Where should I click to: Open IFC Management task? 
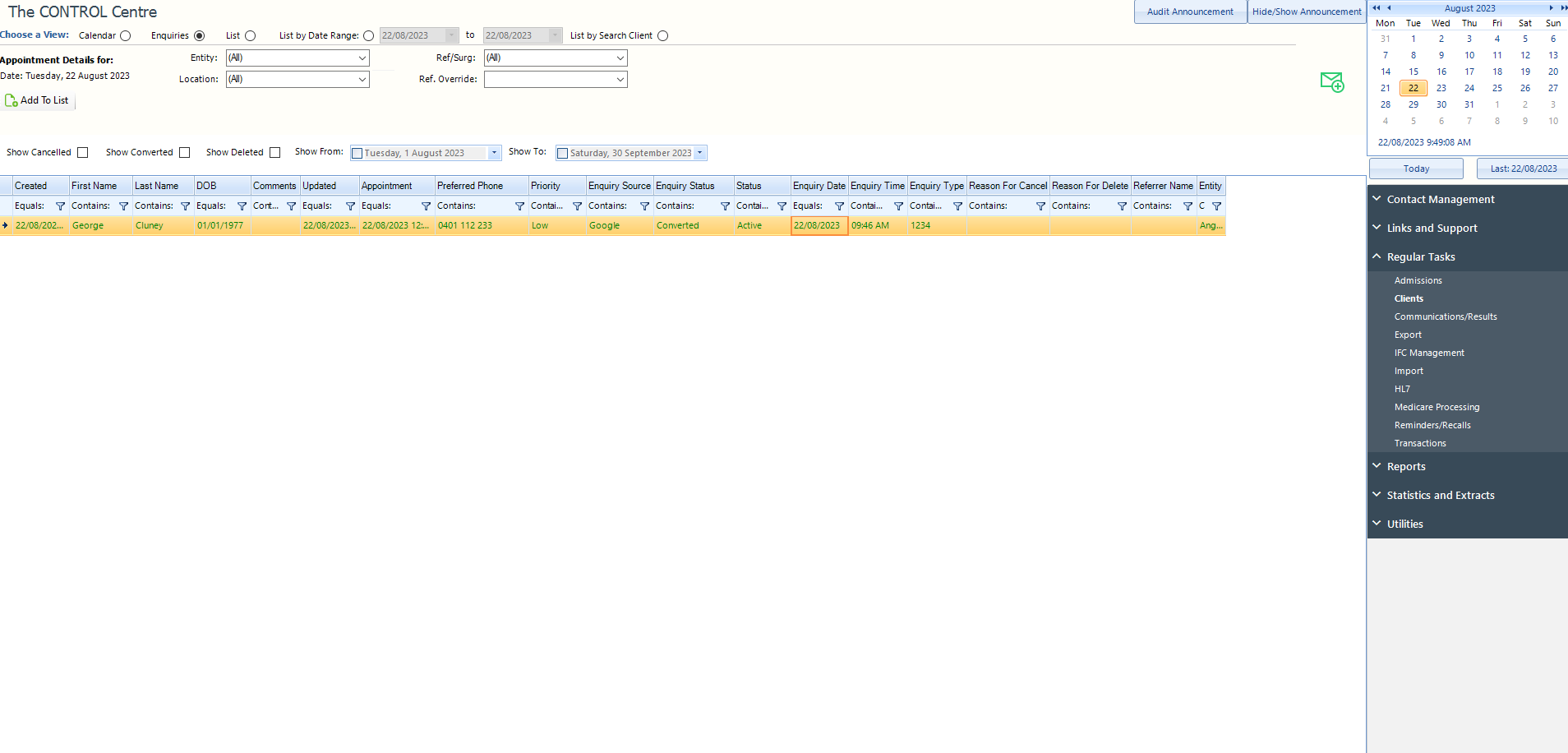coord(1429,353)
